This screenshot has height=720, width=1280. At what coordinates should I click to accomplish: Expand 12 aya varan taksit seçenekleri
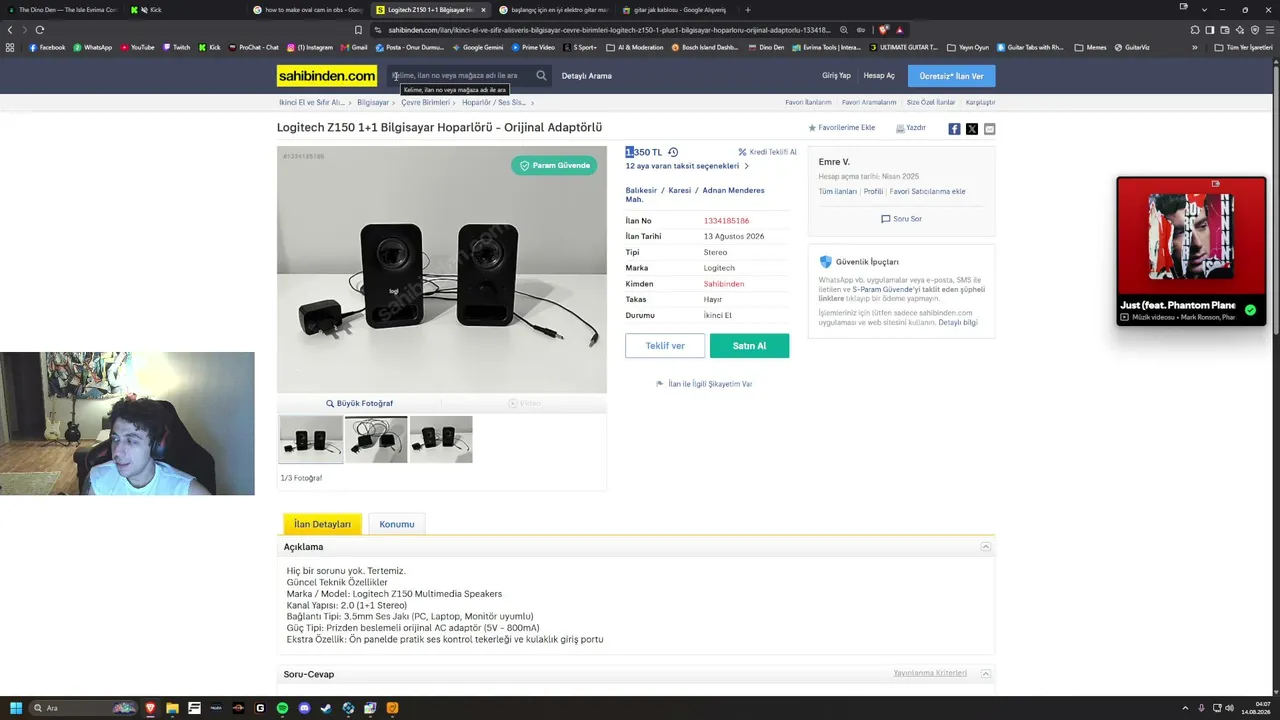tap(687, 166)
